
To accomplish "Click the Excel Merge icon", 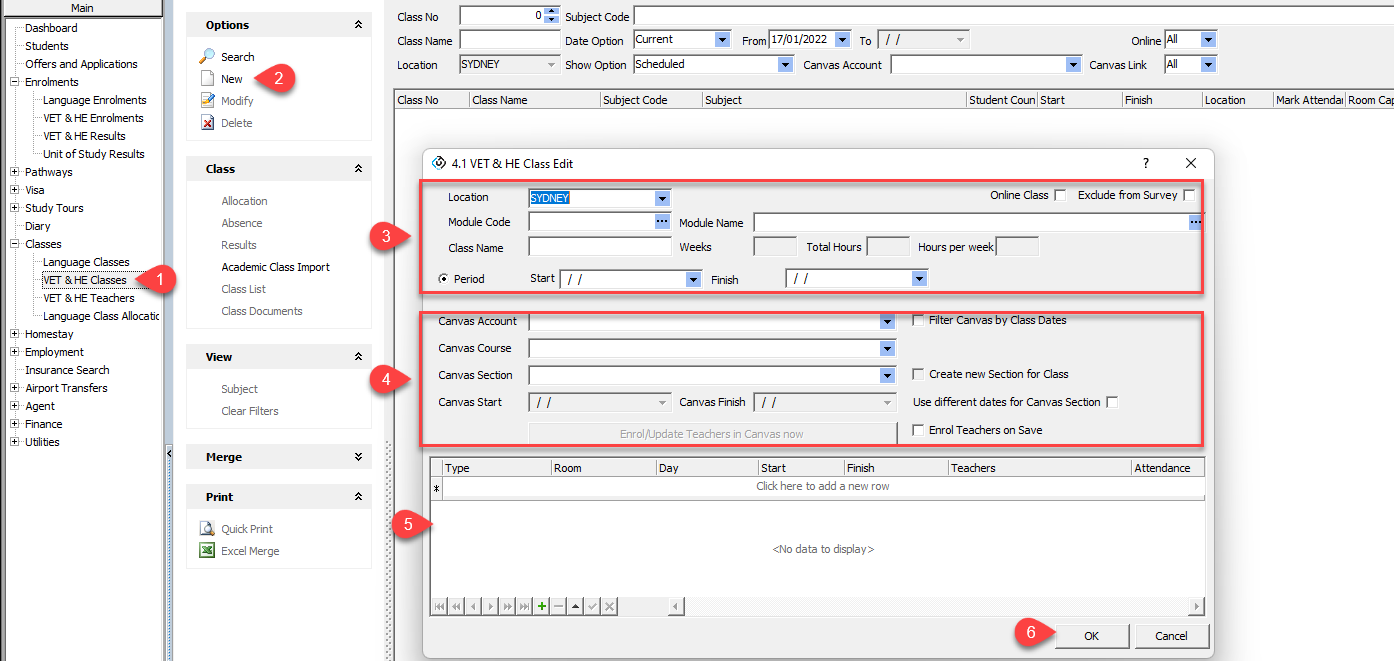I will pos(207,551).
